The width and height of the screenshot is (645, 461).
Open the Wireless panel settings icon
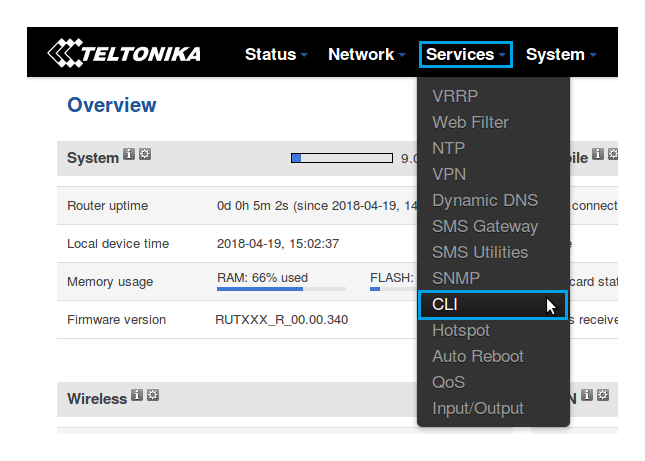pyautogui.click(x=153, y=395)
